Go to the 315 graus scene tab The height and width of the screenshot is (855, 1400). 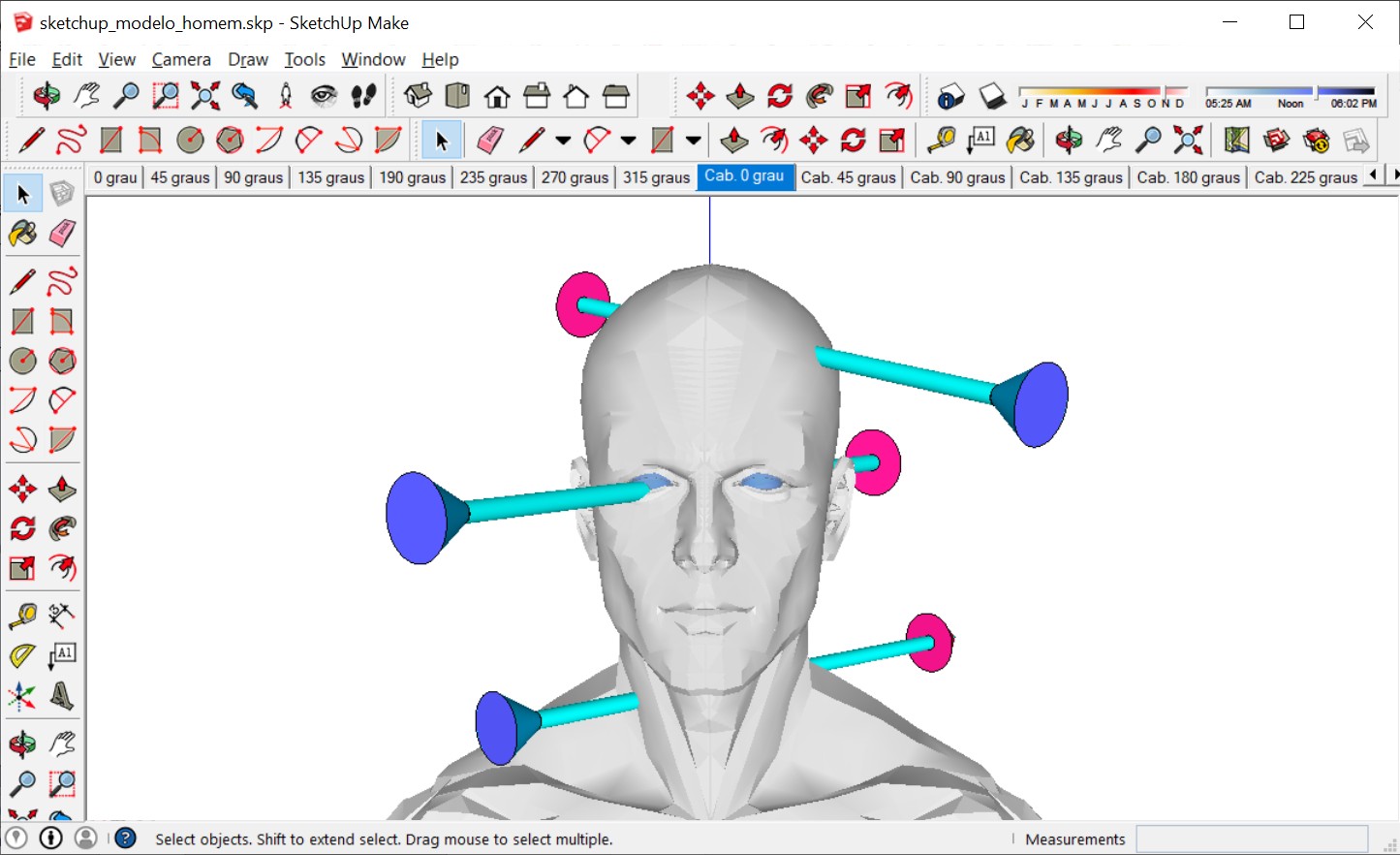pyautogui.click(x=657, y=177)
